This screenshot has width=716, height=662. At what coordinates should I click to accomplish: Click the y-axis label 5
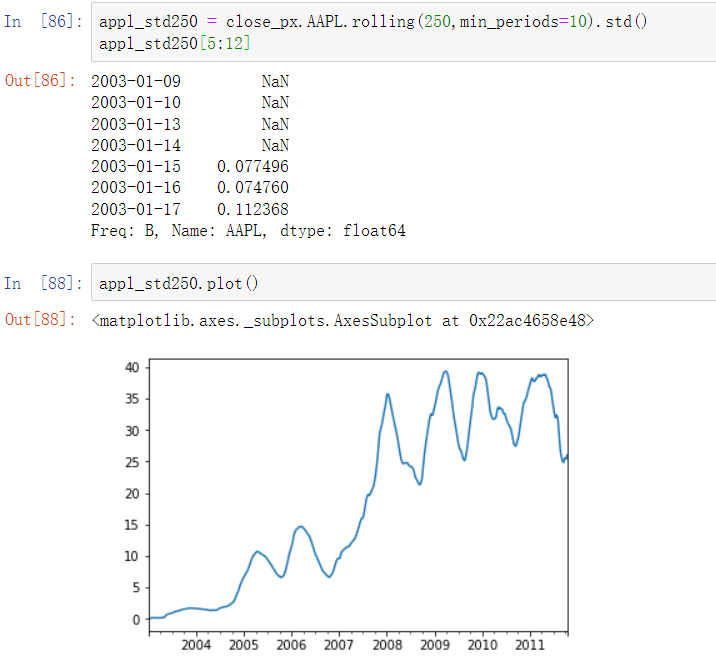coord(136,588)
